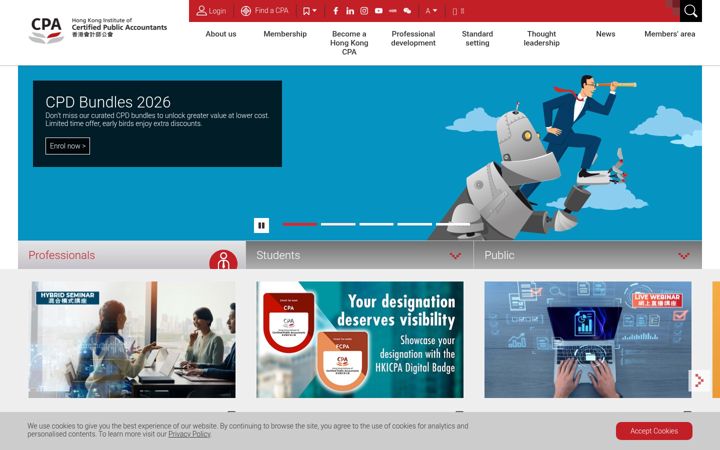This screenshot has width=720, height=450.
Task: Open the HKICPA Digital Badge card
Action: [x=360, y=340]
